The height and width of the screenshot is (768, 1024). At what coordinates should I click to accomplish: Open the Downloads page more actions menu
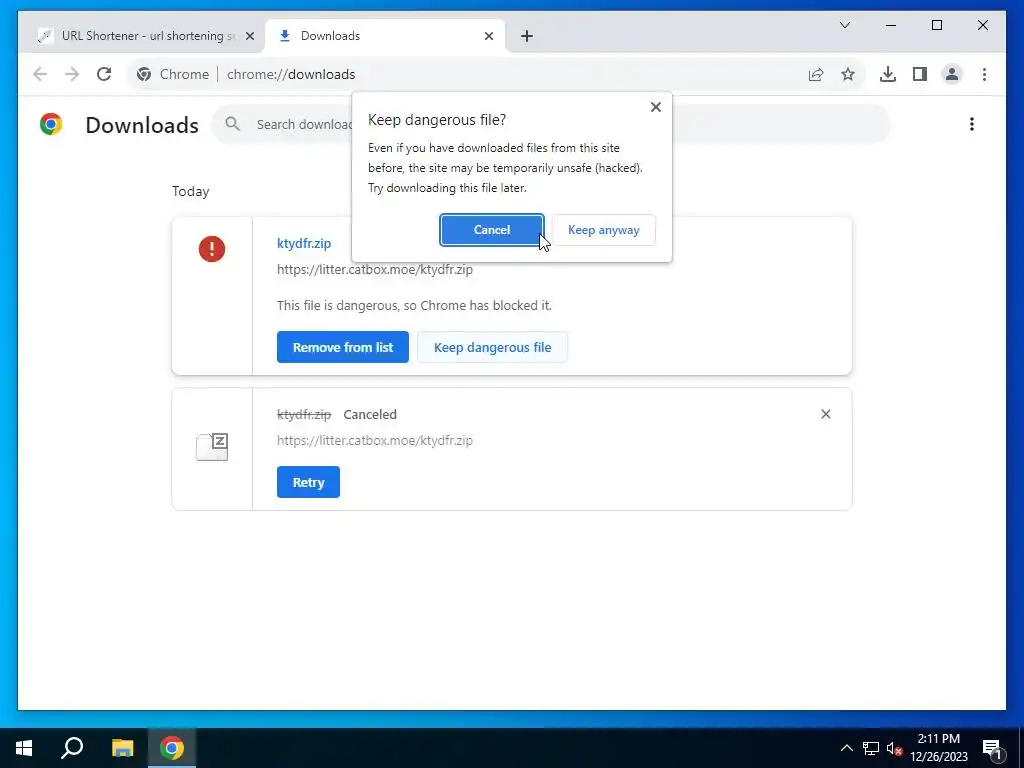[x=972, y=124]
